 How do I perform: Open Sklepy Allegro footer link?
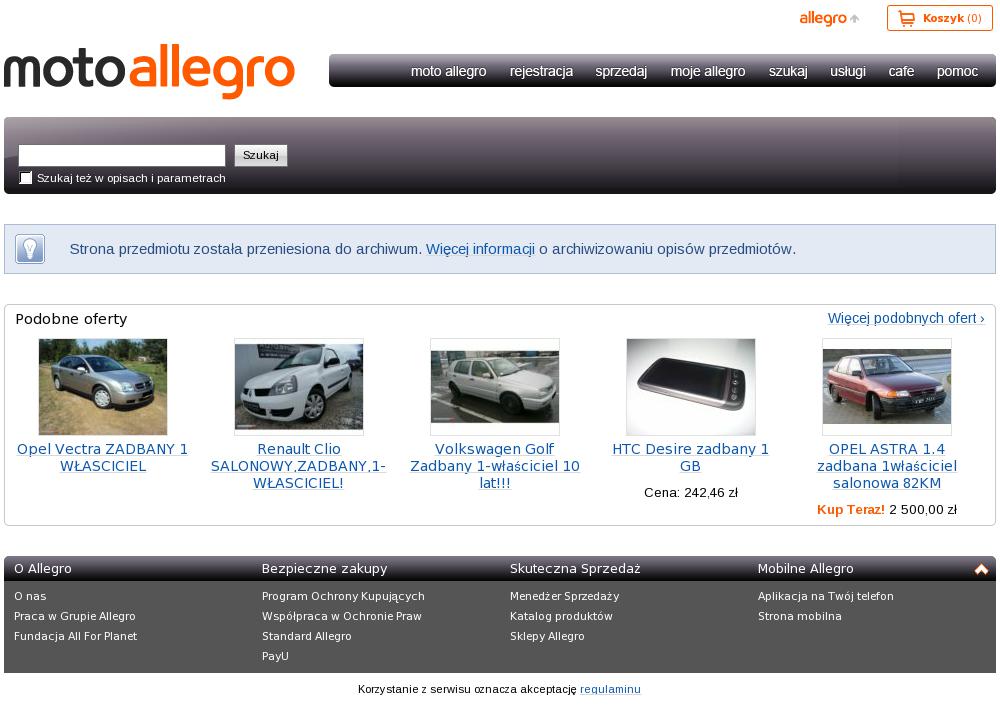547,636
